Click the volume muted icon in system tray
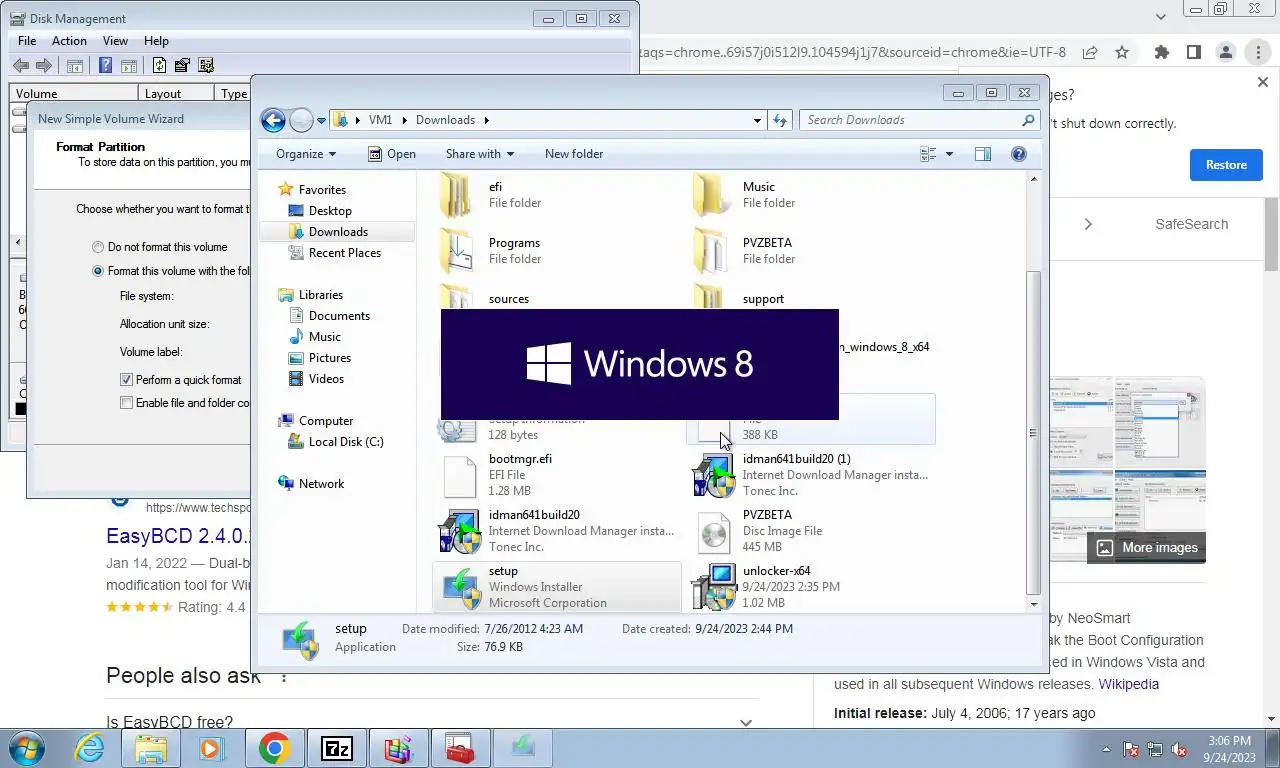 (1179, 749)
